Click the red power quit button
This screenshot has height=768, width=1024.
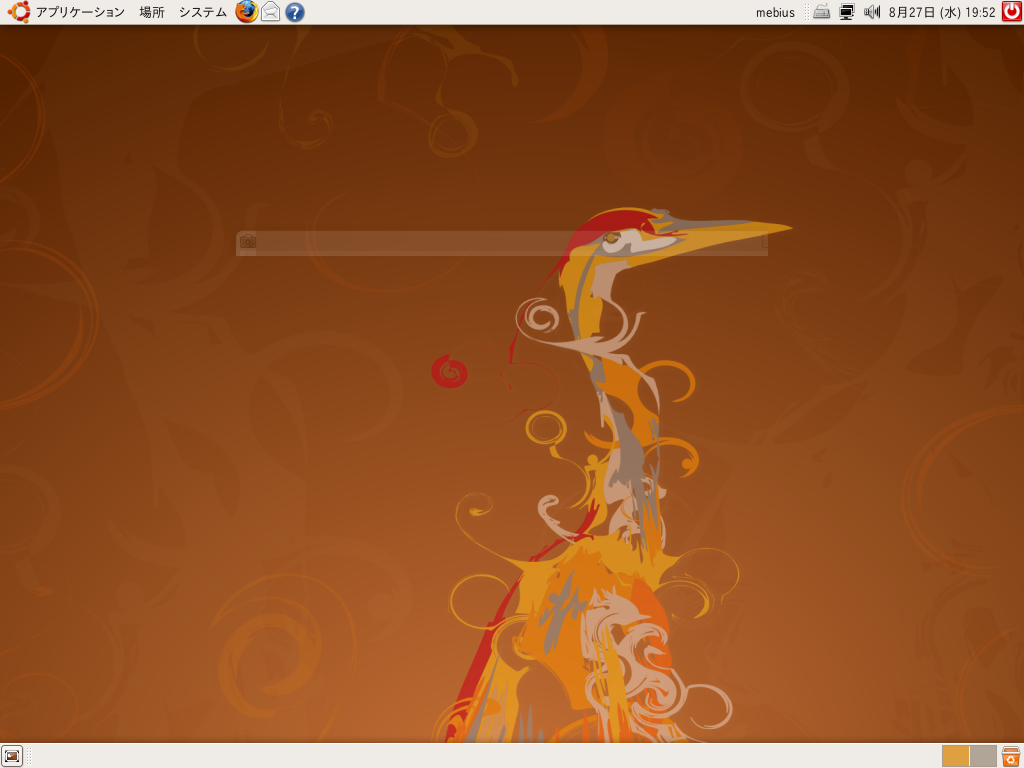tap(1012, 12)
